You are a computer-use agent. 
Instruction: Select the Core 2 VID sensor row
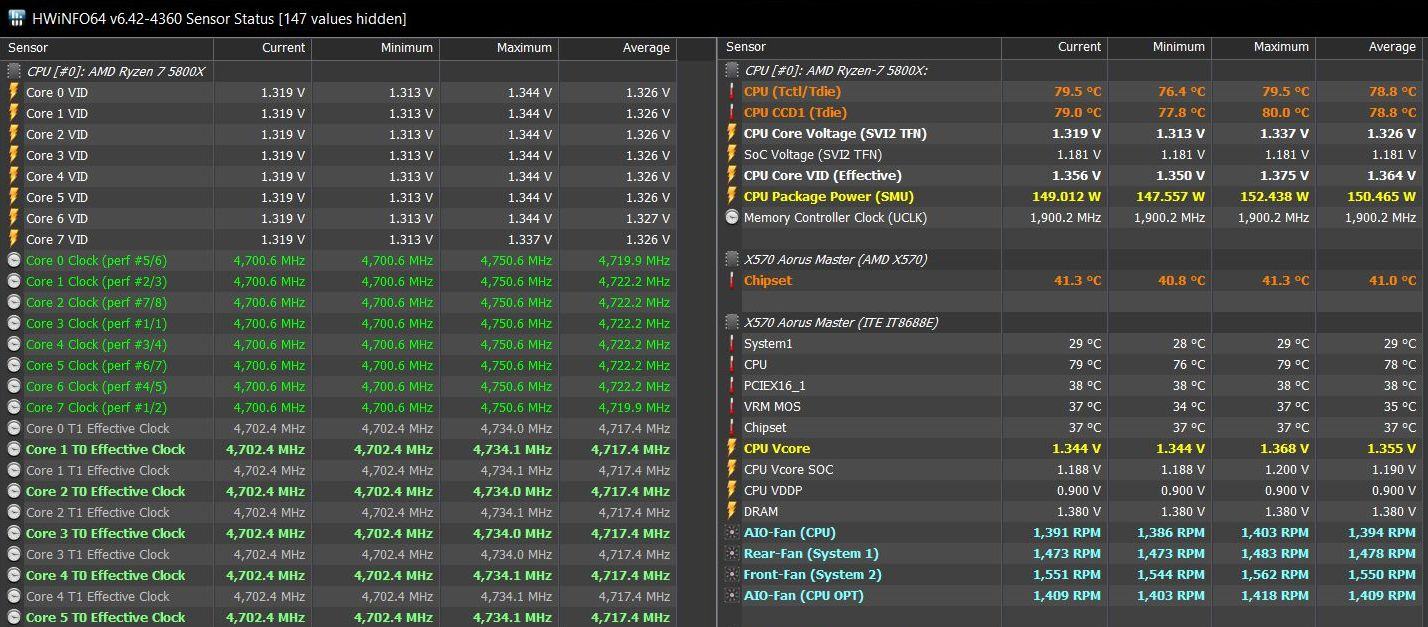pyautogui.click(x=338, y=134)
